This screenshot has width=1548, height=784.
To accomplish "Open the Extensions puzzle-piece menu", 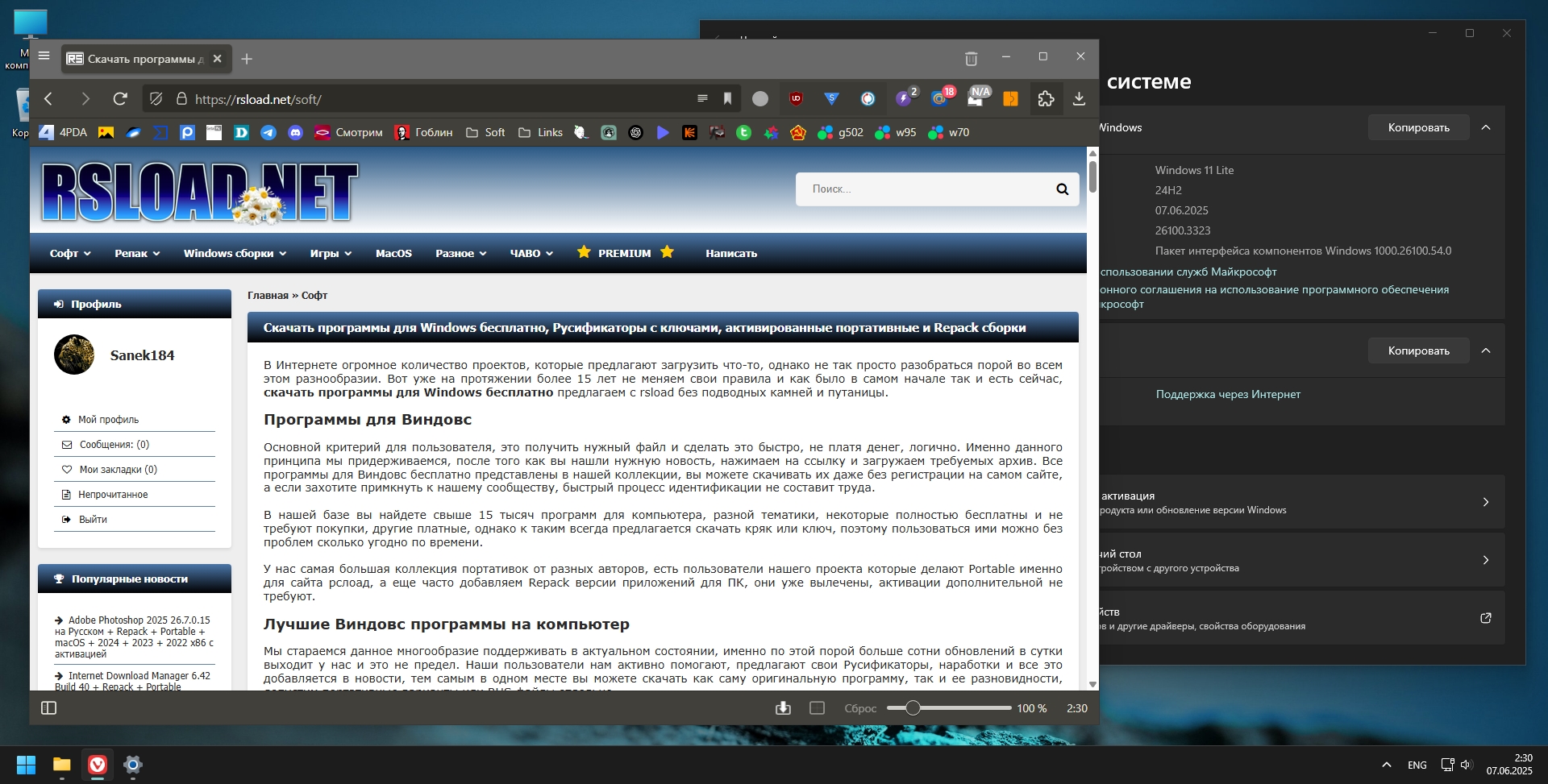I will pyautogui.click(x=1046, y=99).
